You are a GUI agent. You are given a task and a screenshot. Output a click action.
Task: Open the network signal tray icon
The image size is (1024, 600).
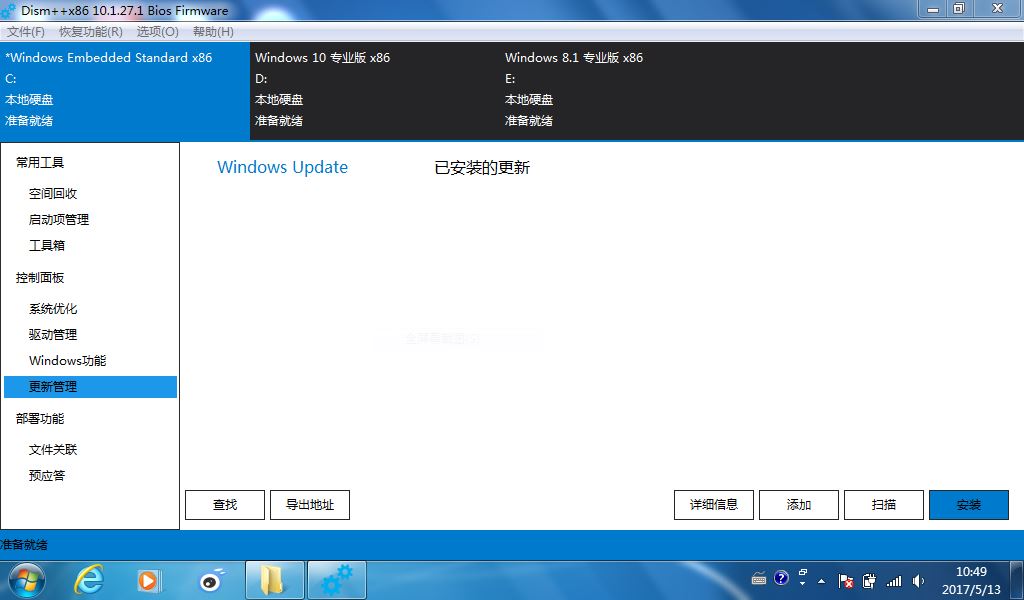coord(893,580)
